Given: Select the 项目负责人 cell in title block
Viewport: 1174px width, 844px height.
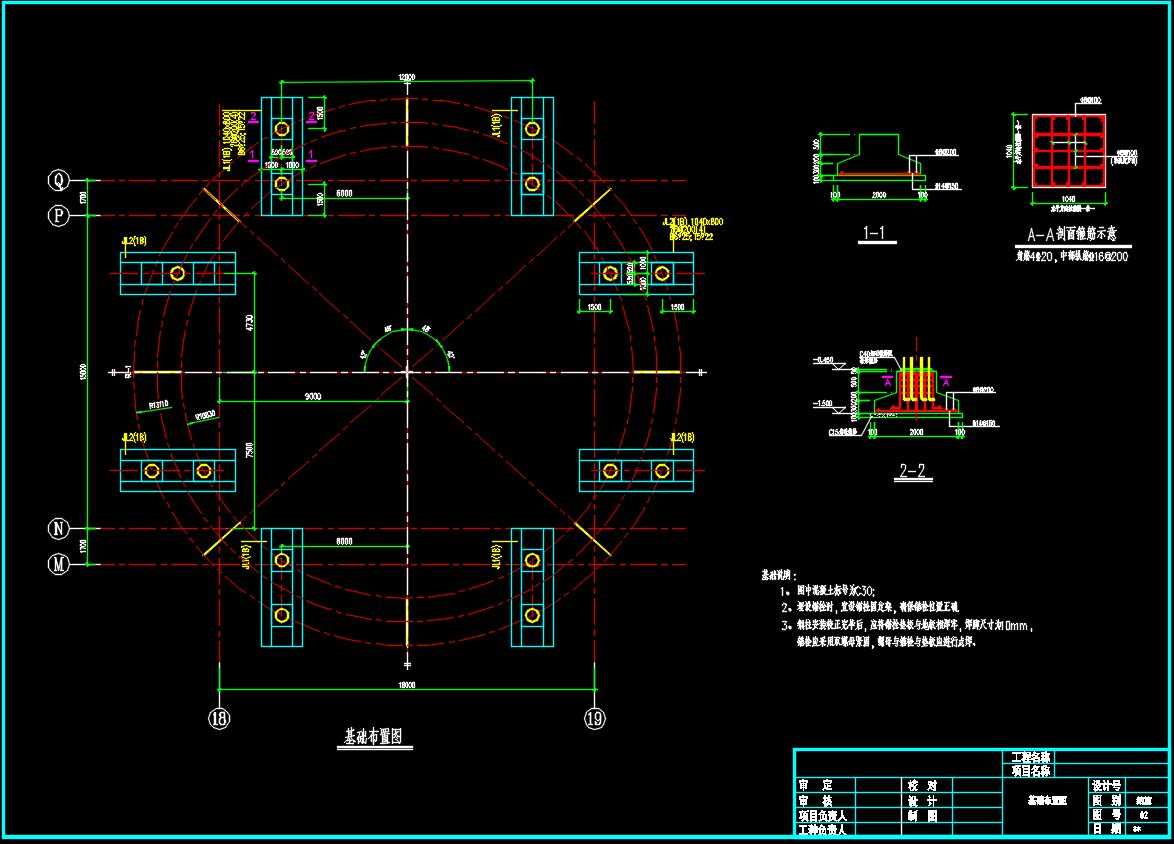Looking at the screenshot, I should tap(824, 816).
